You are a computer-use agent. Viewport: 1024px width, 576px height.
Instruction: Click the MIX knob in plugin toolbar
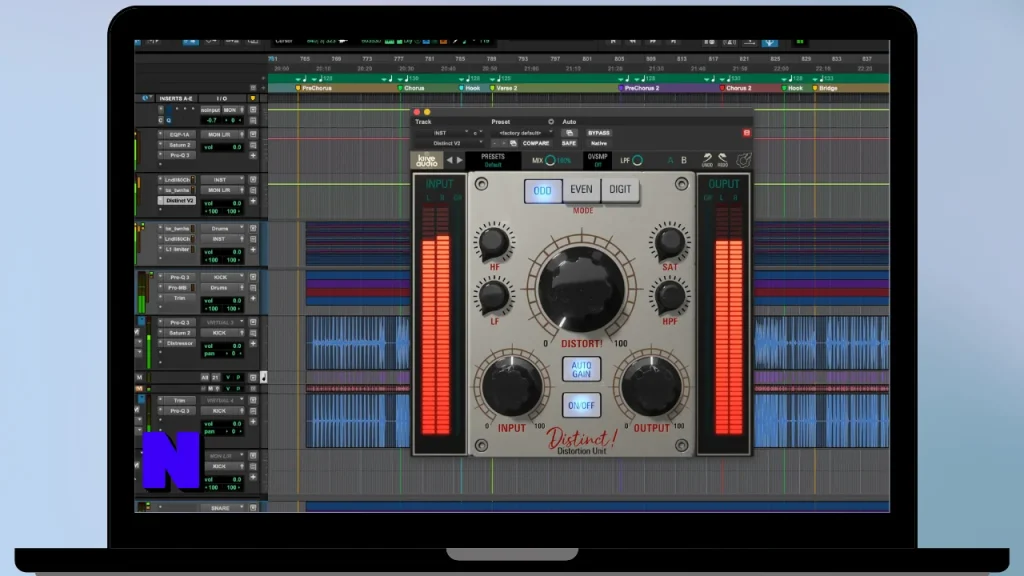coord(550,160)
